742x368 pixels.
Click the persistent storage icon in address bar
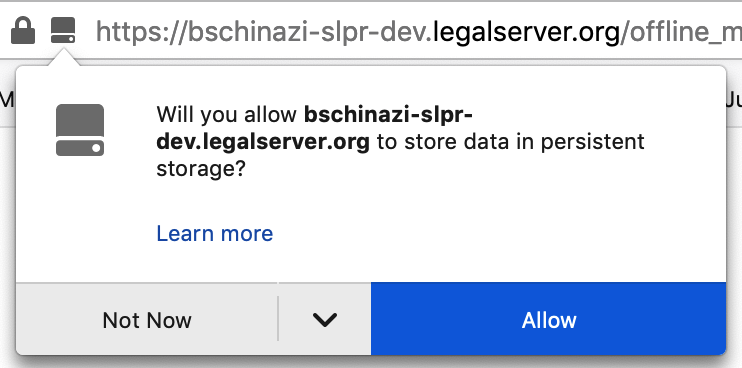point(63,30)
